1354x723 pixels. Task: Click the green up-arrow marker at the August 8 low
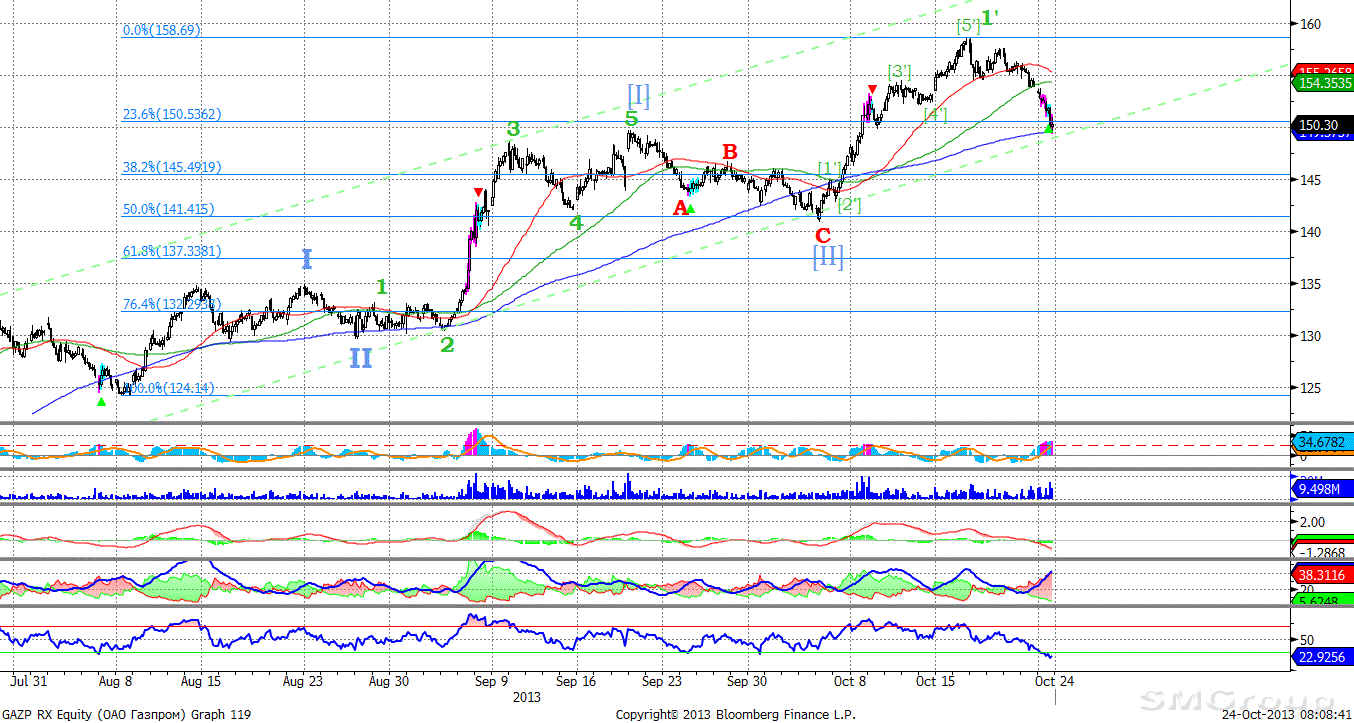[x=100, y=401]
